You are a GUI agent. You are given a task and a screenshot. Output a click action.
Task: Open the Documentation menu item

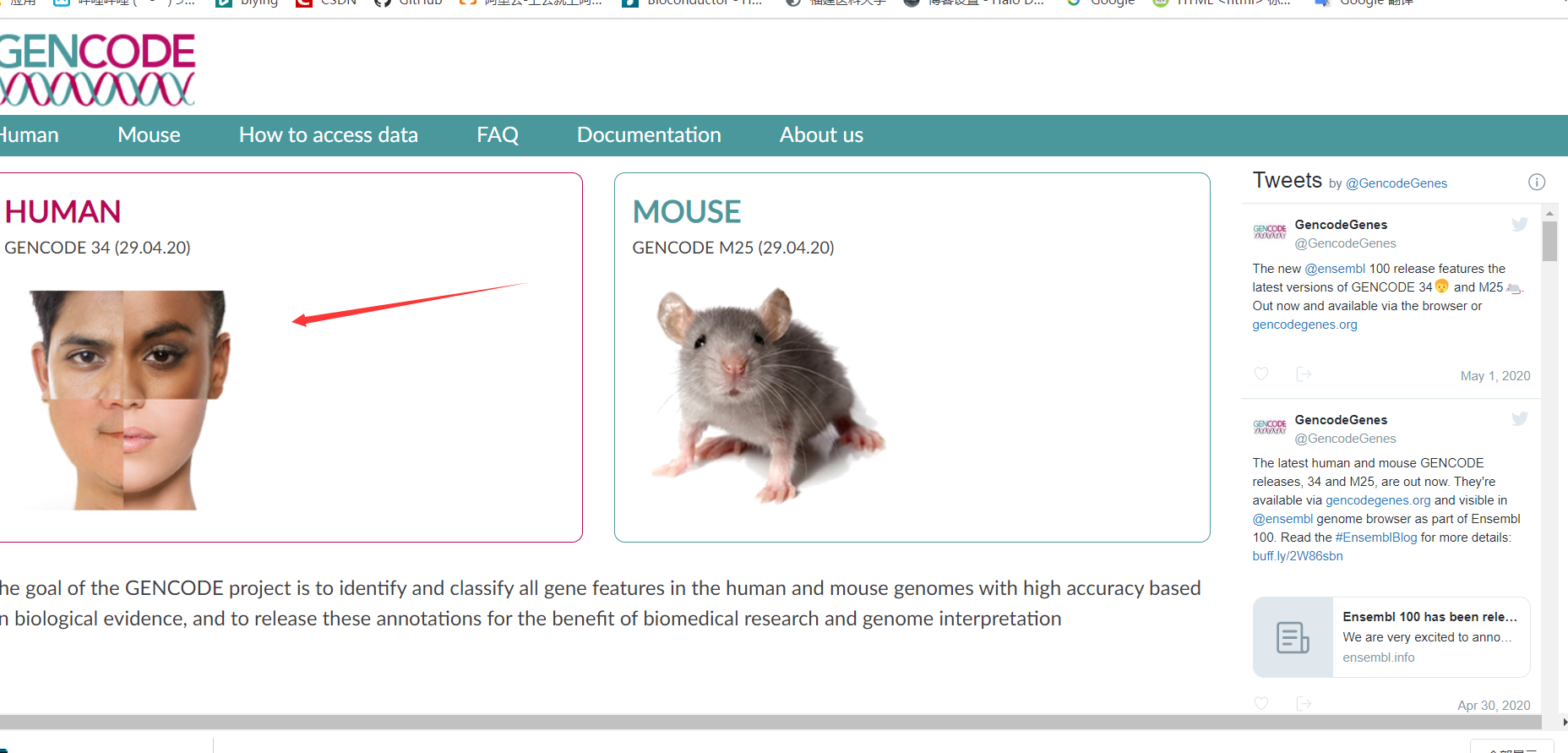pos(649,135)
